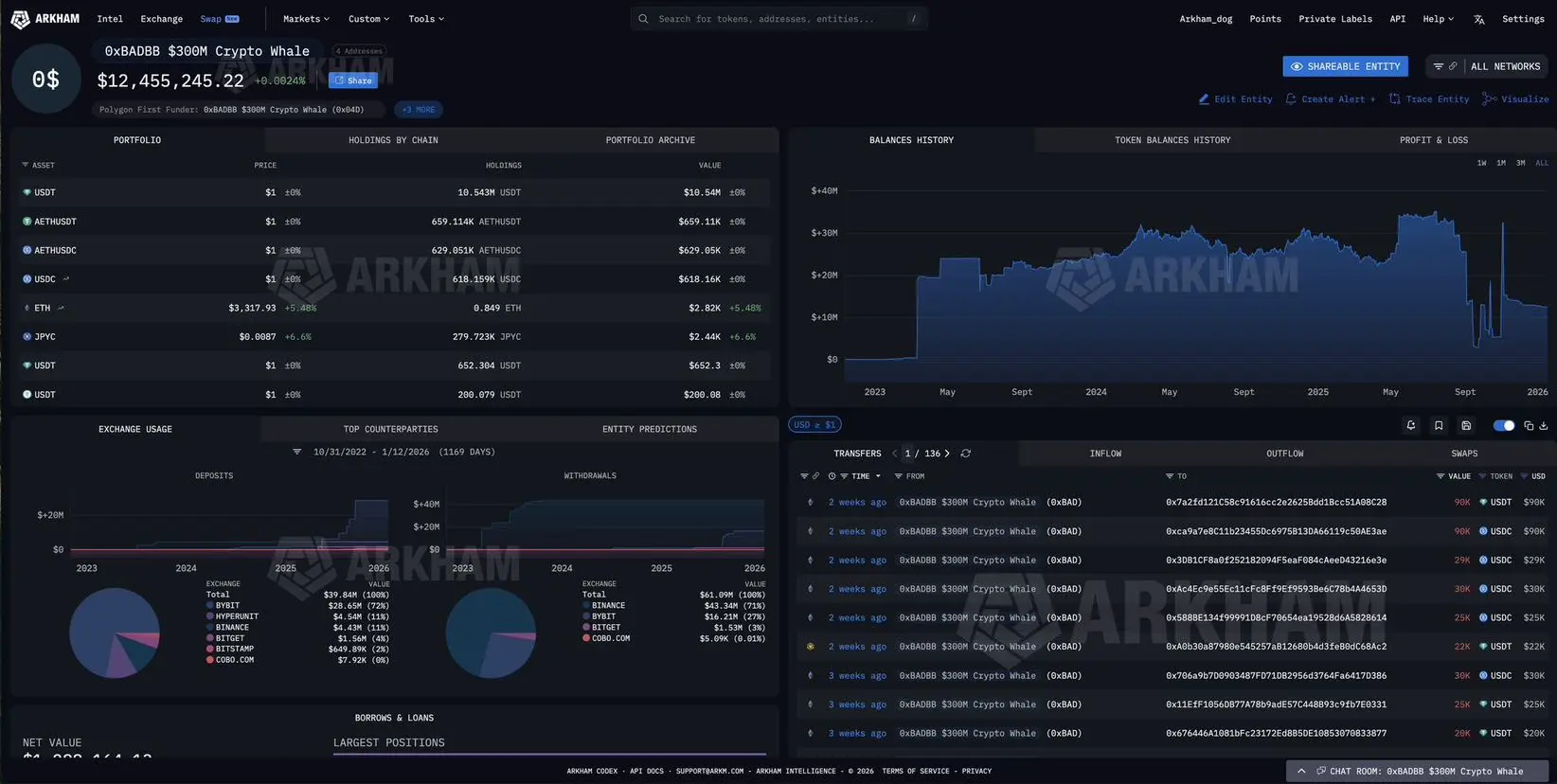
Task: Select the 1M balance history range
Action: click(x=1500, y=163)
